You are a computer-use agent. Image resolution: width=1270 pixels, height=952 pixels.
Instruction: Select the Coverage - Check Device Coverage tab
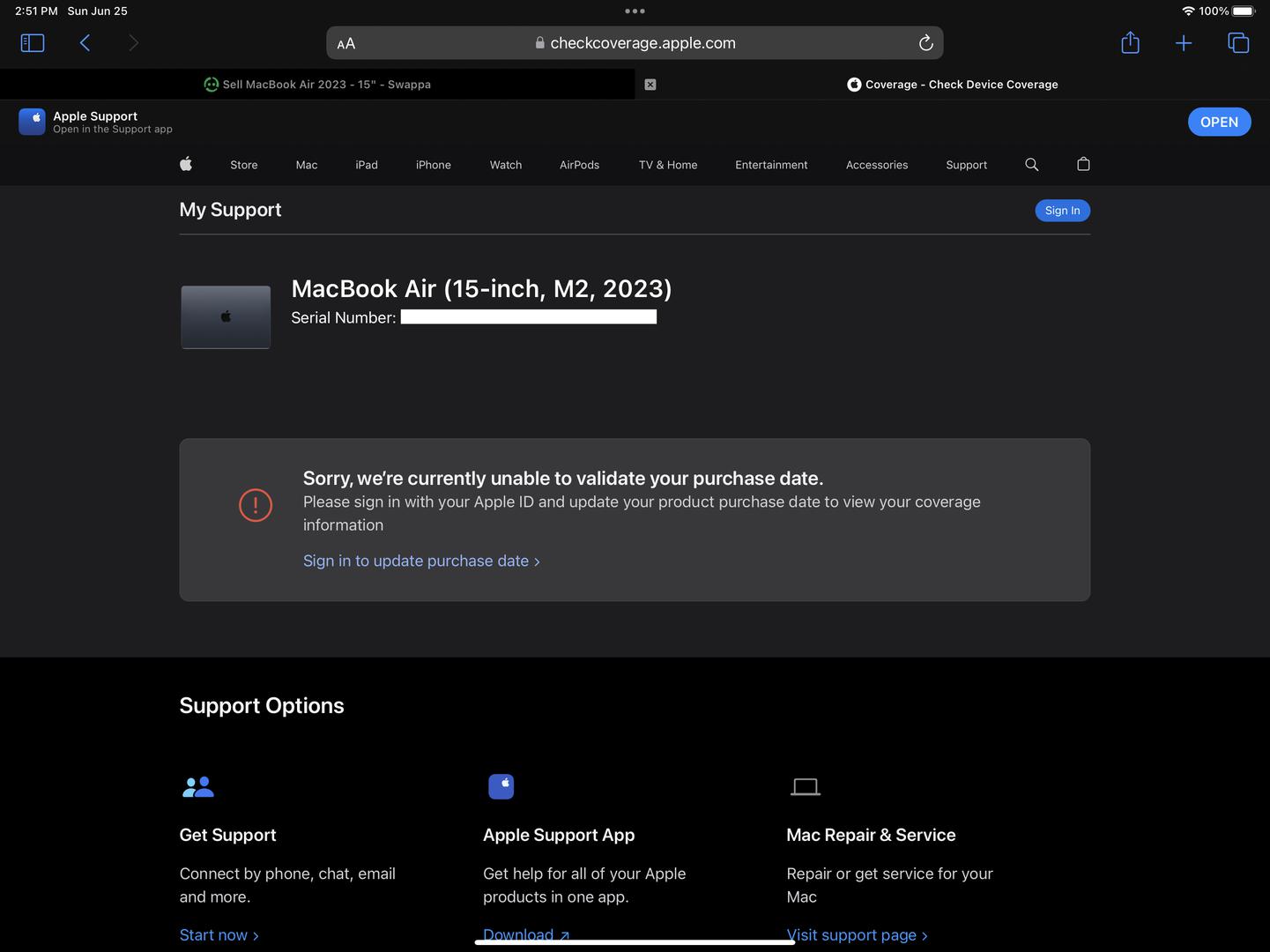pyautogui.click(x=953, y=85)
